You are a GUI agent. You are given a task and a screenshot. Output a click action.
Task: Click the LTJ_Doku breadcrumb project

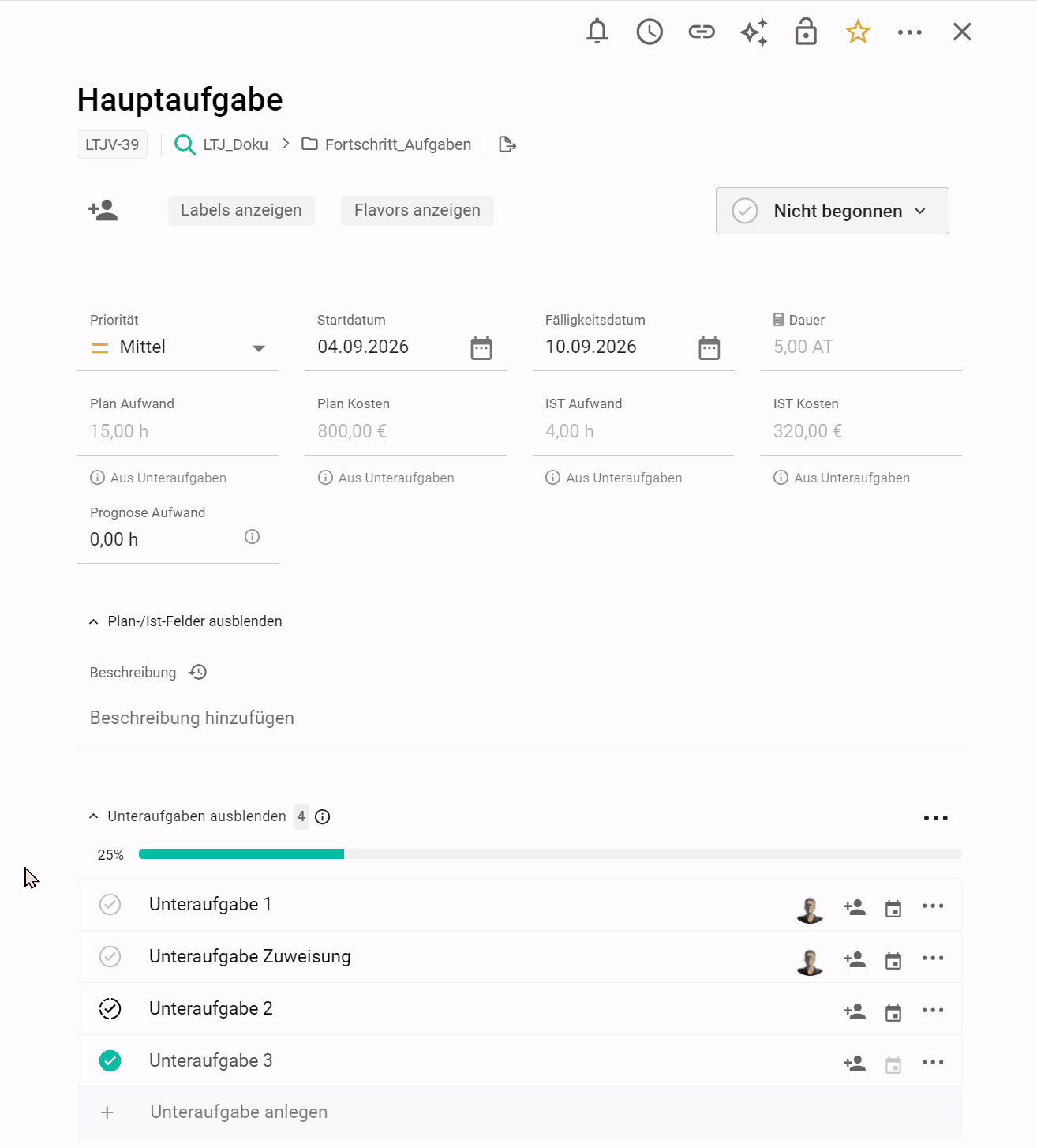222,144
